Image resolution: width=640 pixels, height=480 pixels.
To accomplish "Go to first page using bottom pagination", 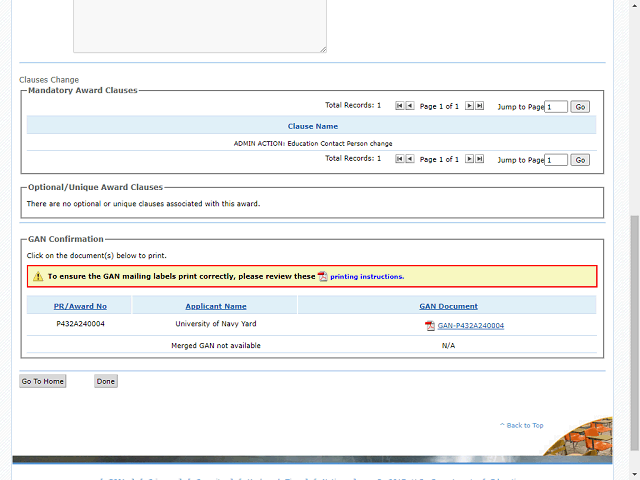I will click(x=400, y=159).
